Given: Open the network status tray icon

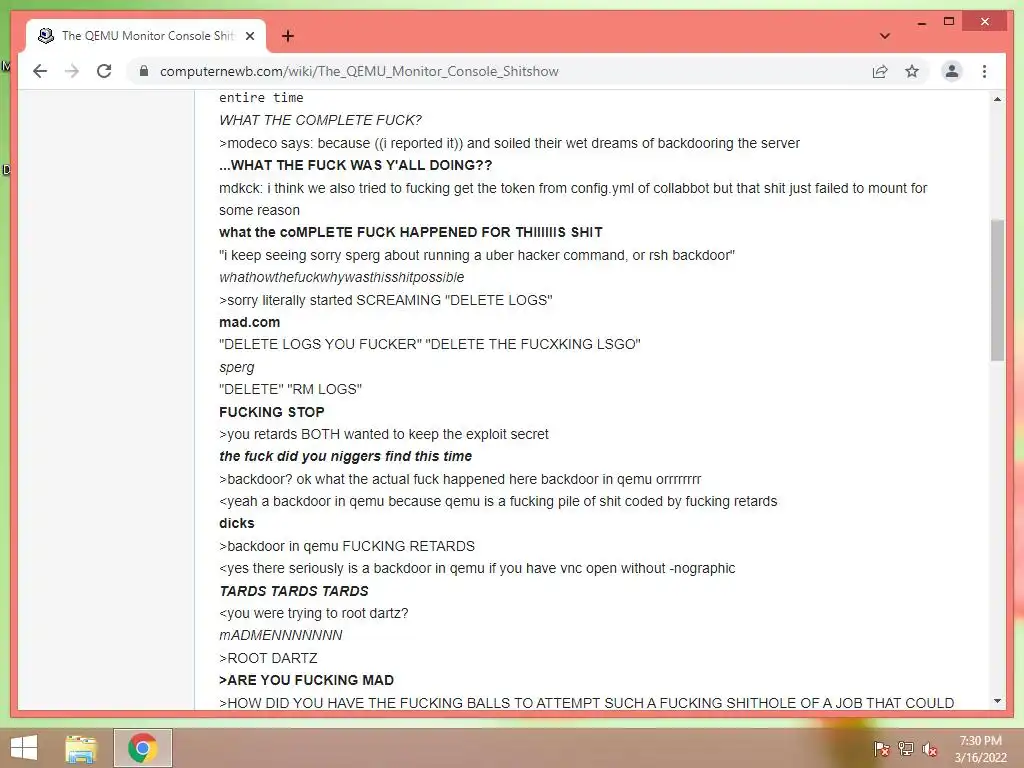Looking at the screenshot, I should click(906, 749).
